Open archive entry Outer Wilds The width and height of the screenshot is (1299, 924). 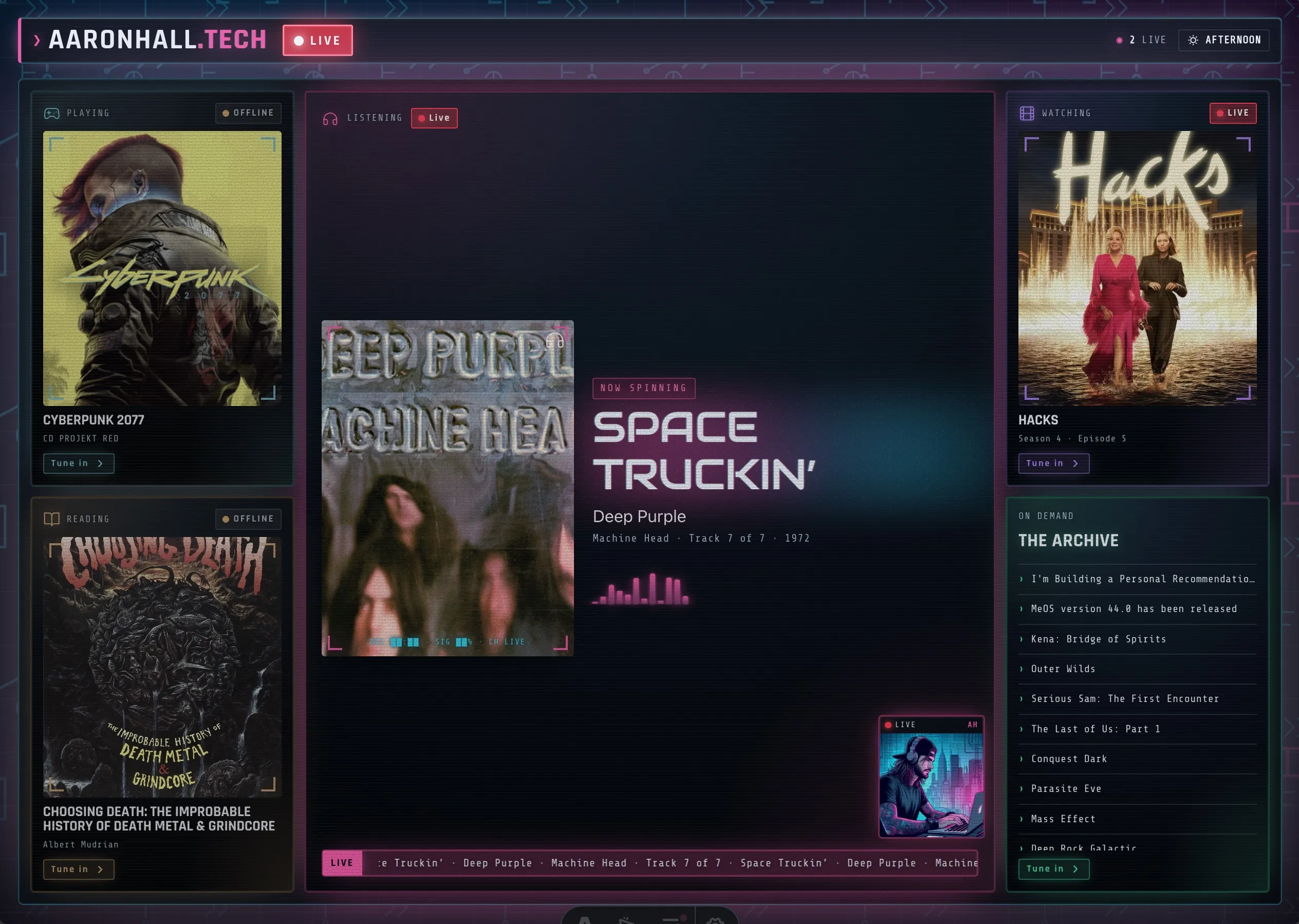pos(1137,669)
